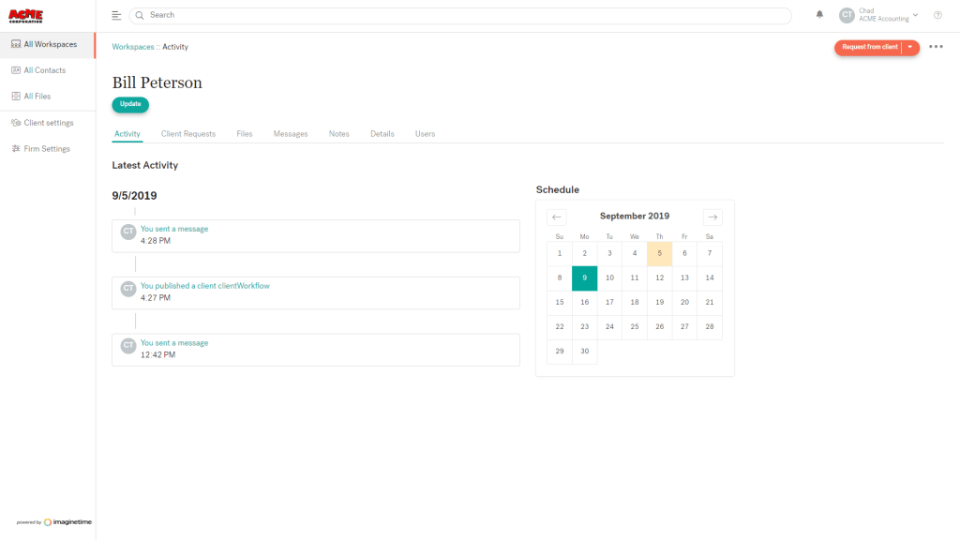Select September 16 on the calendar

pos(585,302)
